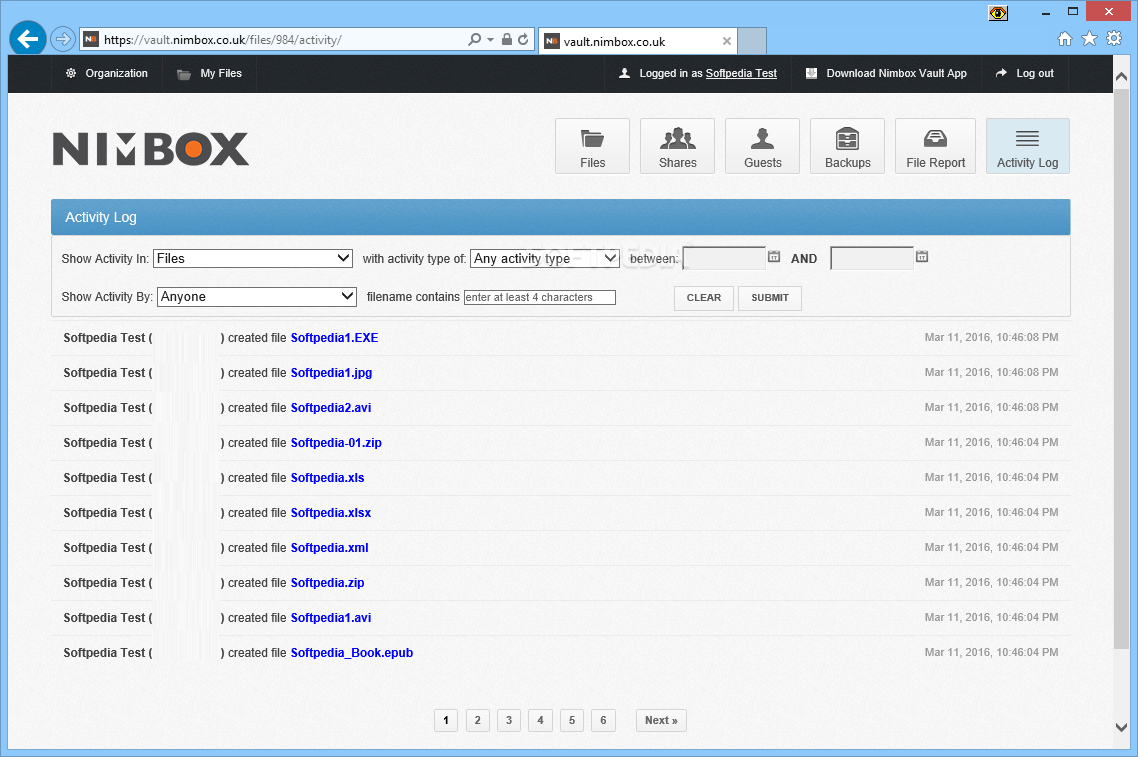Viewport: 1138px width, 757px height.
Task: Open a new blank browser tab
Action: point(752,41)
